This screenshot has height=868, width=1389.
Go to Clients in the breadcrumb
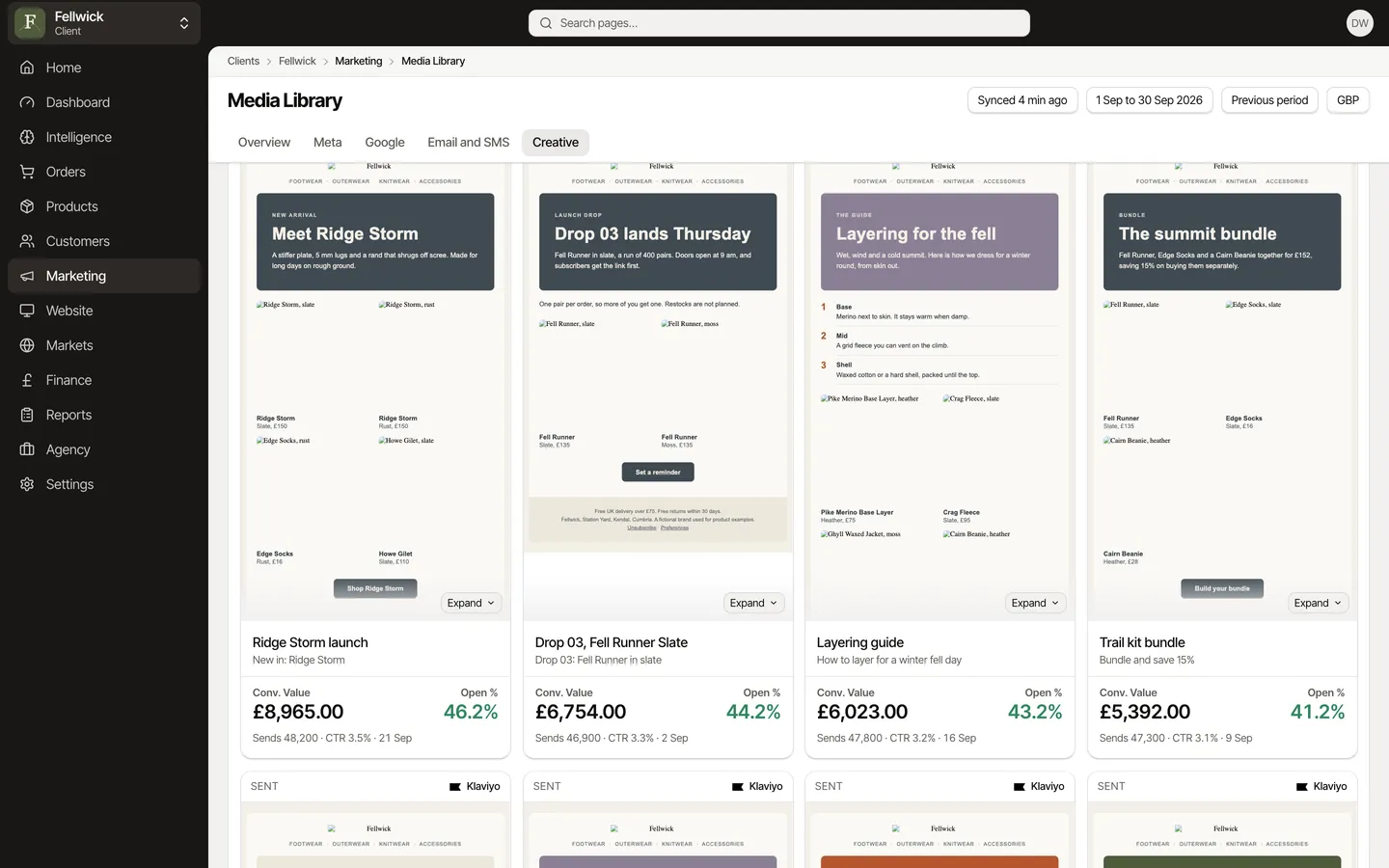(243, 61)
